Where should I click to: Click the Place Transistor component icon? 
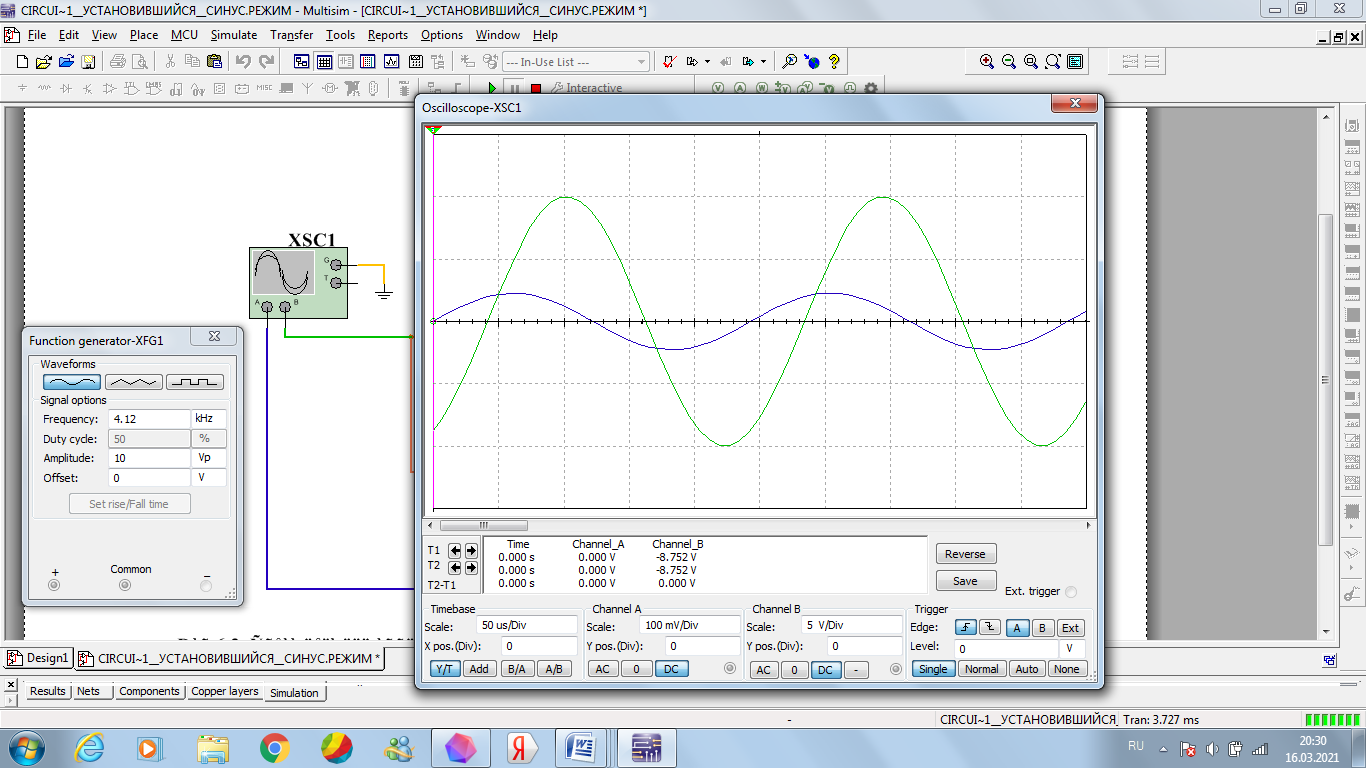(x=88, y=88)
